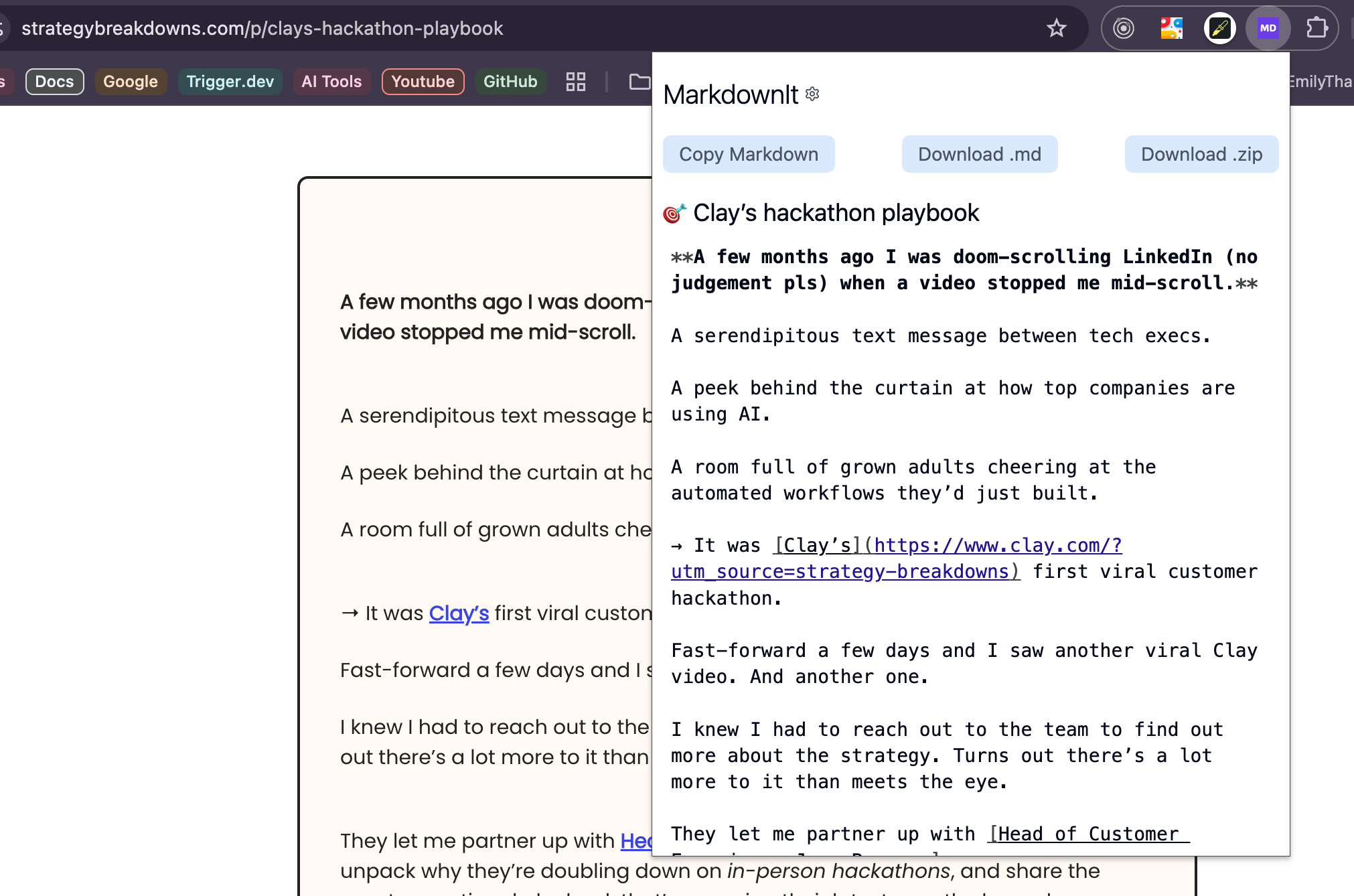Expand the AI Tools tab group
1354x896 pixels.
point(331,82)
